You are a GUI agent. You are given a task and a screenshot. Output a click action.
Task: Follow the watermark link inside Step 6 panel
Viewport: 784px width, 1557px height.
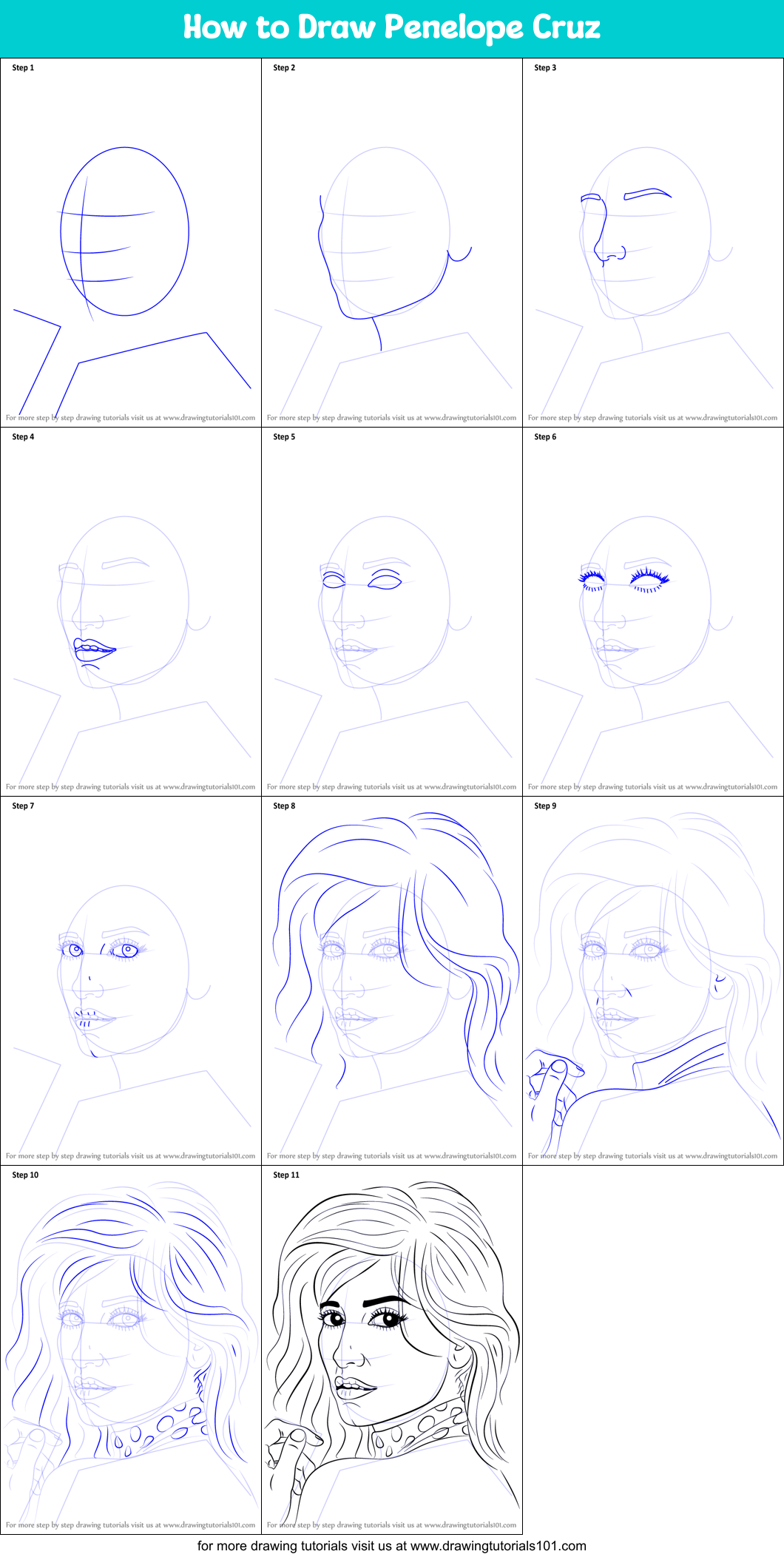coord(653,787)
